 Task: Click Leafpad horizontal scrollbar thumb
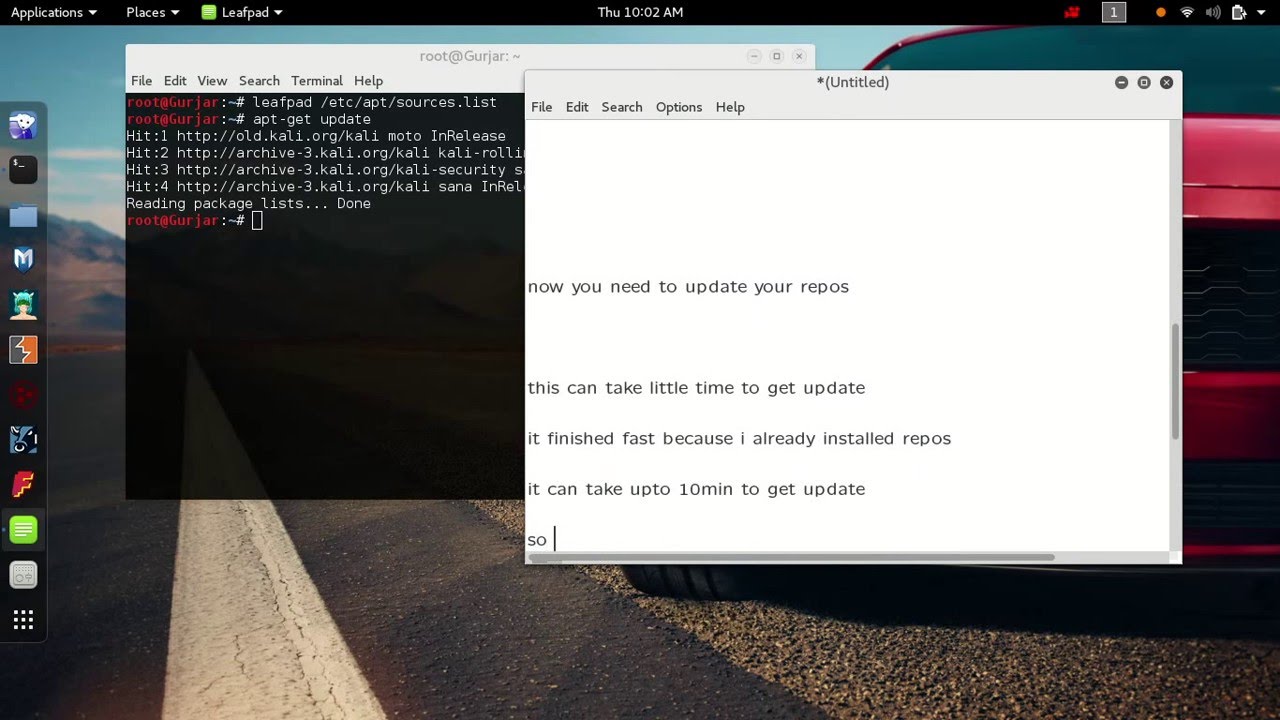(792, 557)
